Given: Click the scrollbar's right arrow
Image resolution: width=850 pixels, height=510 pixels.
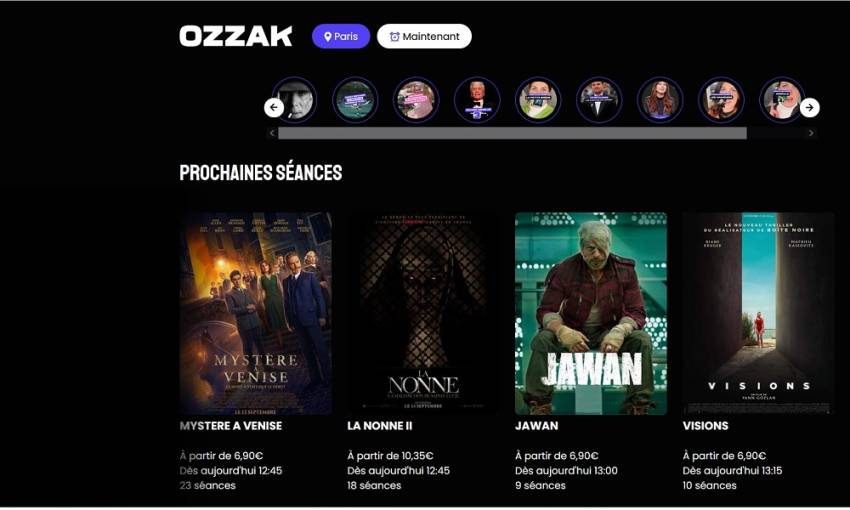Looking at the screenshot, I should [x=811, y=133].
